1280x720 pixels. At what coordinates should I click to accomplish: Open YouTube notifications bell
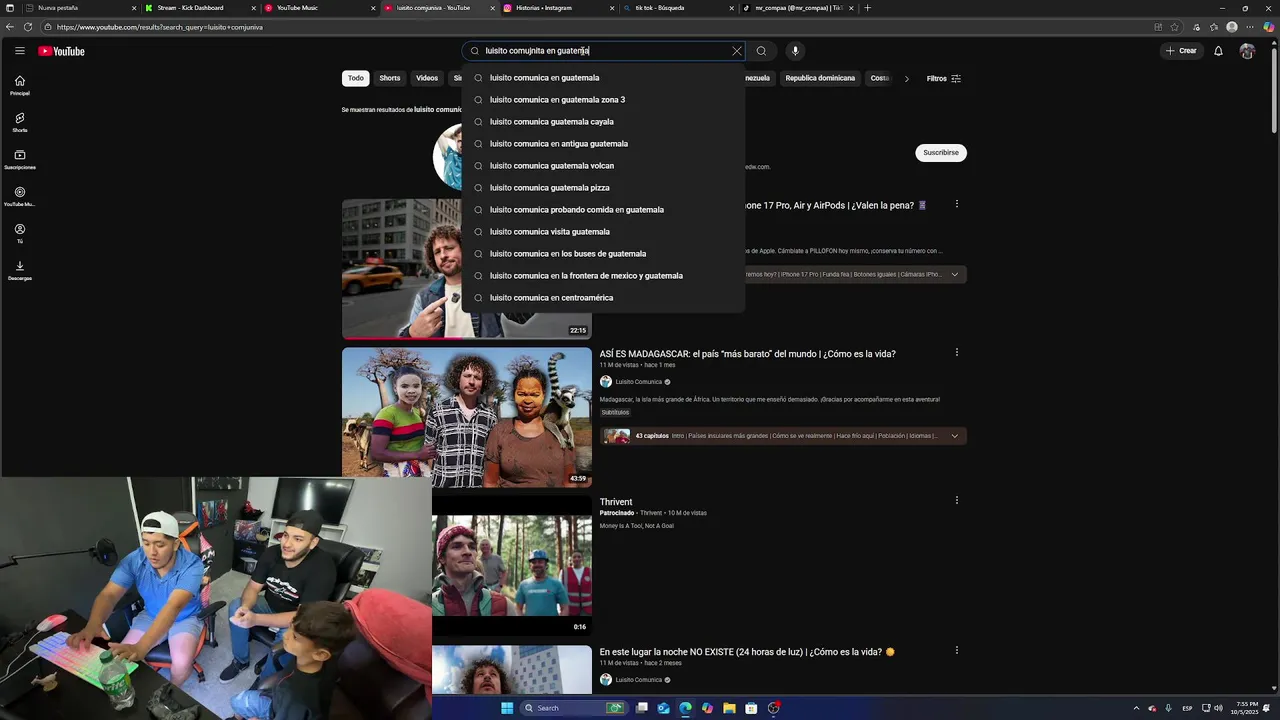(1218, 51)
